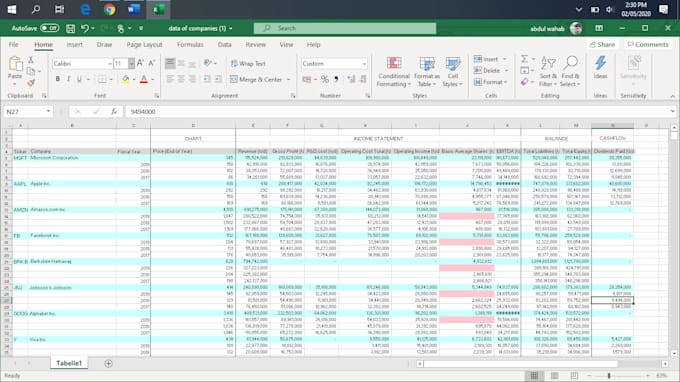Viewport: 680px width, 382px height.
Task: Toggle Top Align alignment
Action: 170,64
